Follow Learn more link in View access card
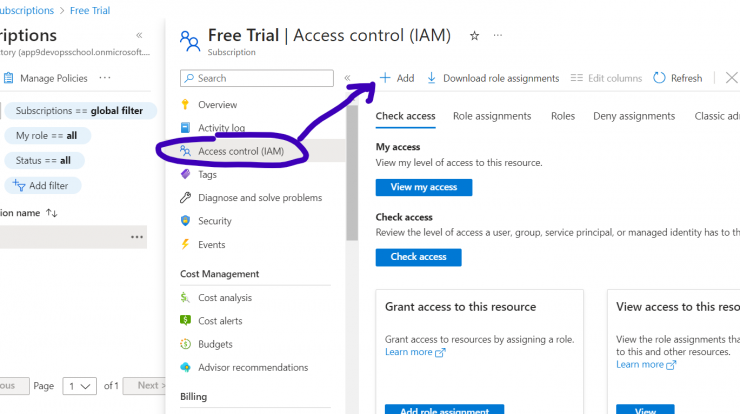Screen dimensions: 740x414 tap(646, 364)
